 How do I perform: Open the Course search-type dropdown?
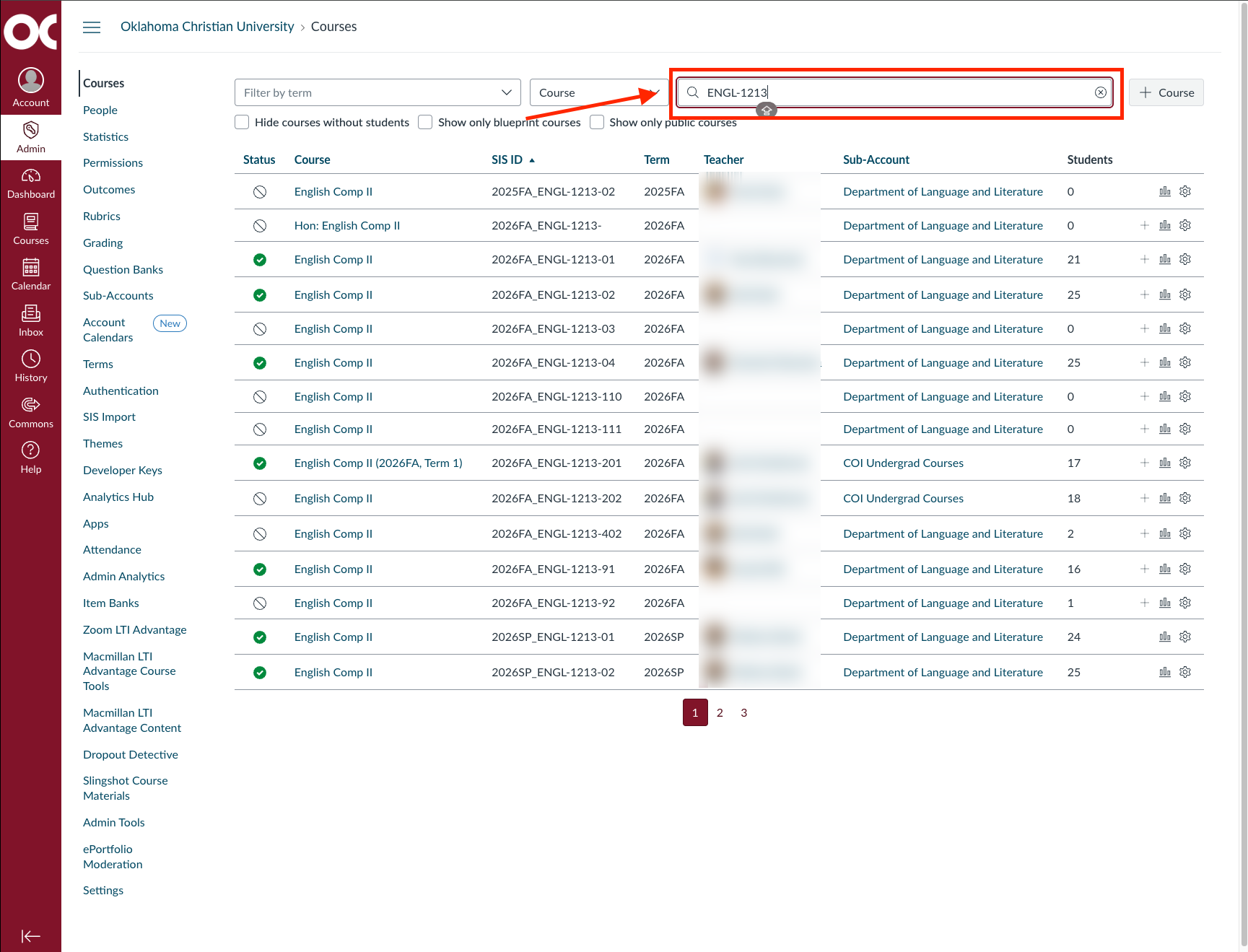pos(599,92)
